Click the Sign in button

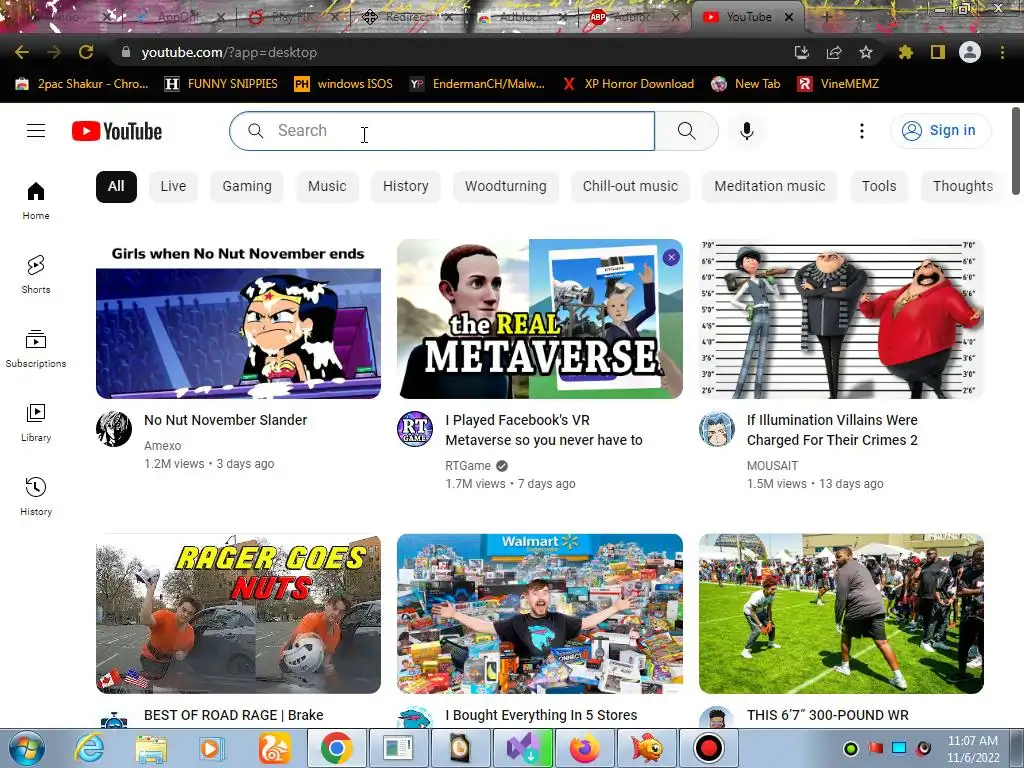tap(940, 131)
